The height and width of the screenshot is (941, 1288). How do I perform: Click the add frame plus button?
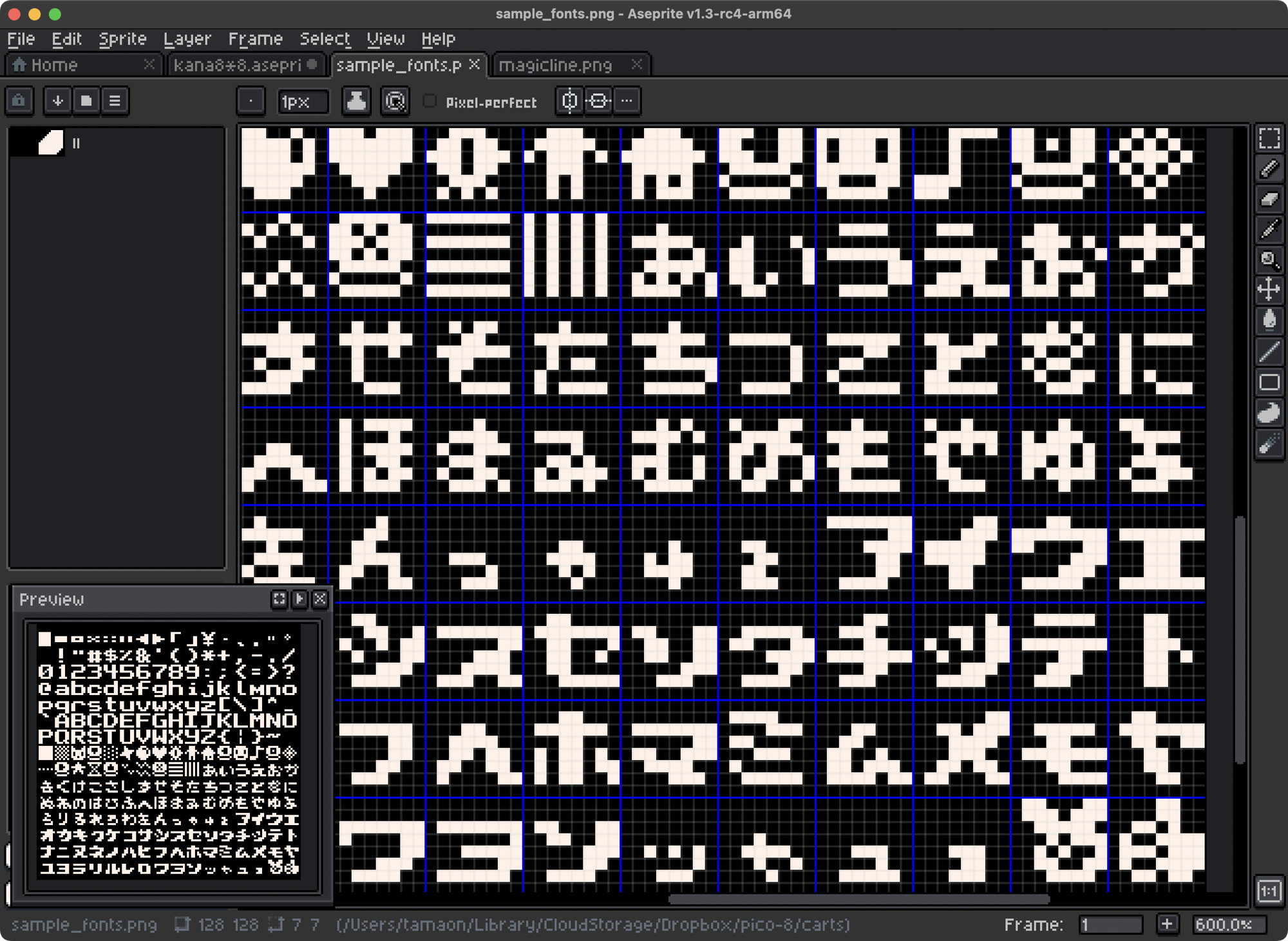point(1167,924)
